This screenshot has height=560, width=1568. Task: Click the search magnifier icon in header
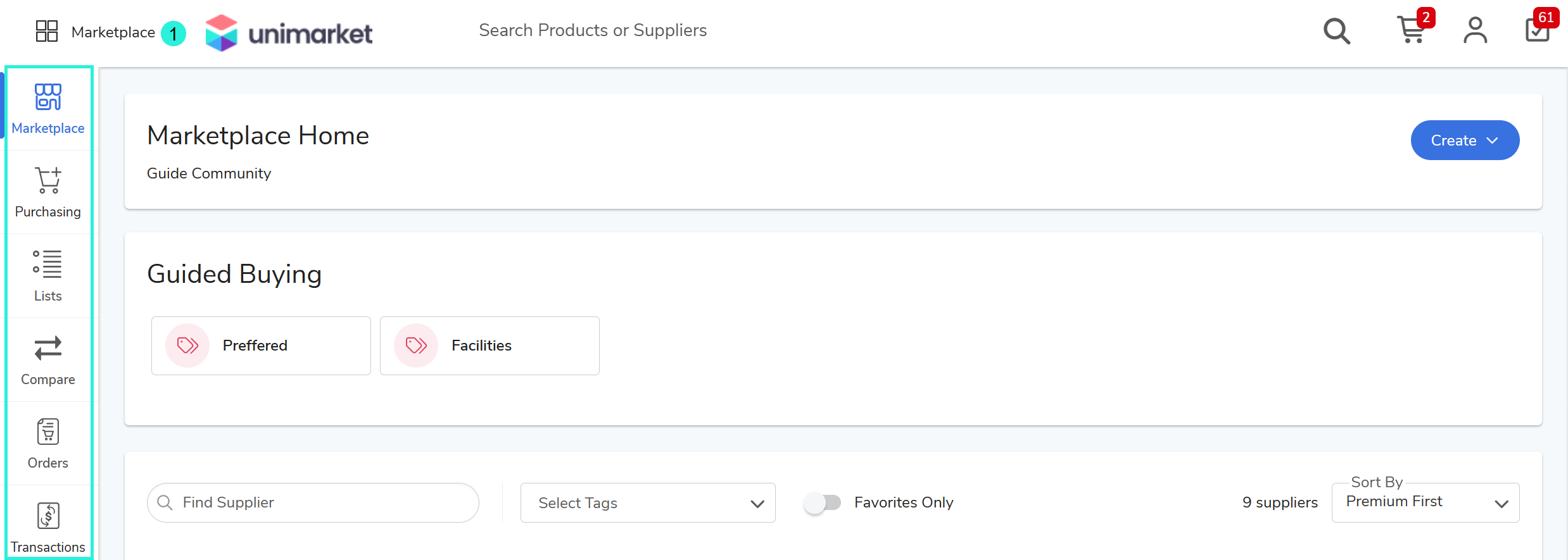[x=1337, y=31]
